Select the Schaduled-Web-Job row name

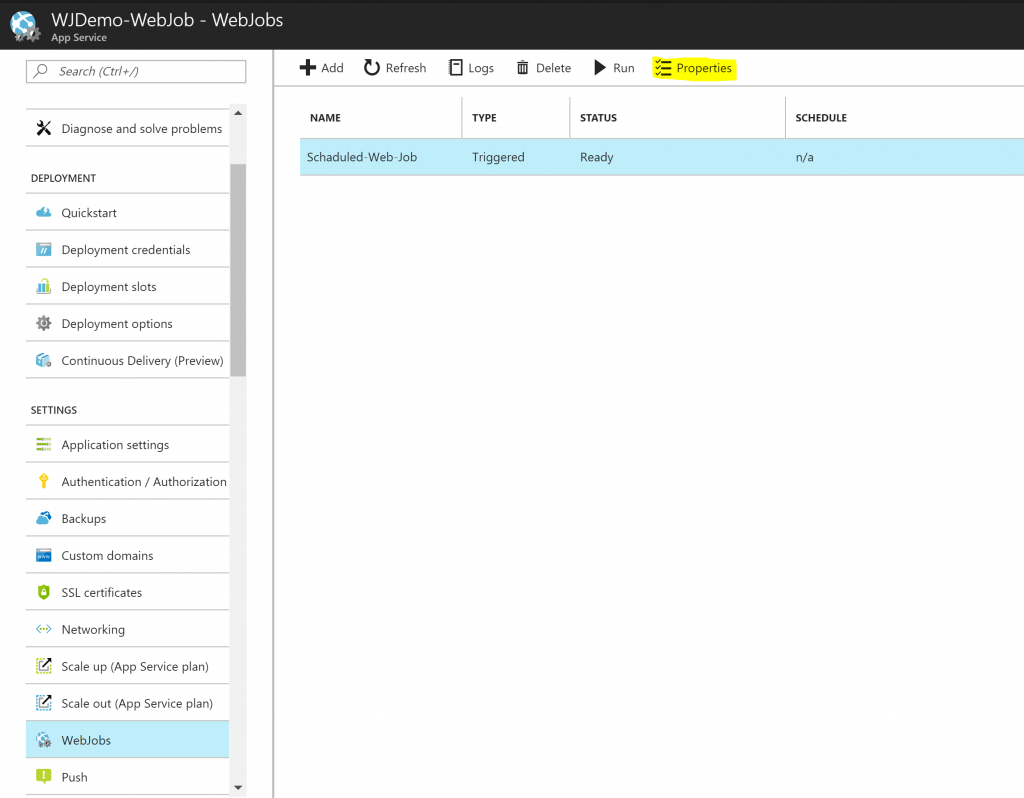point(362,157)
